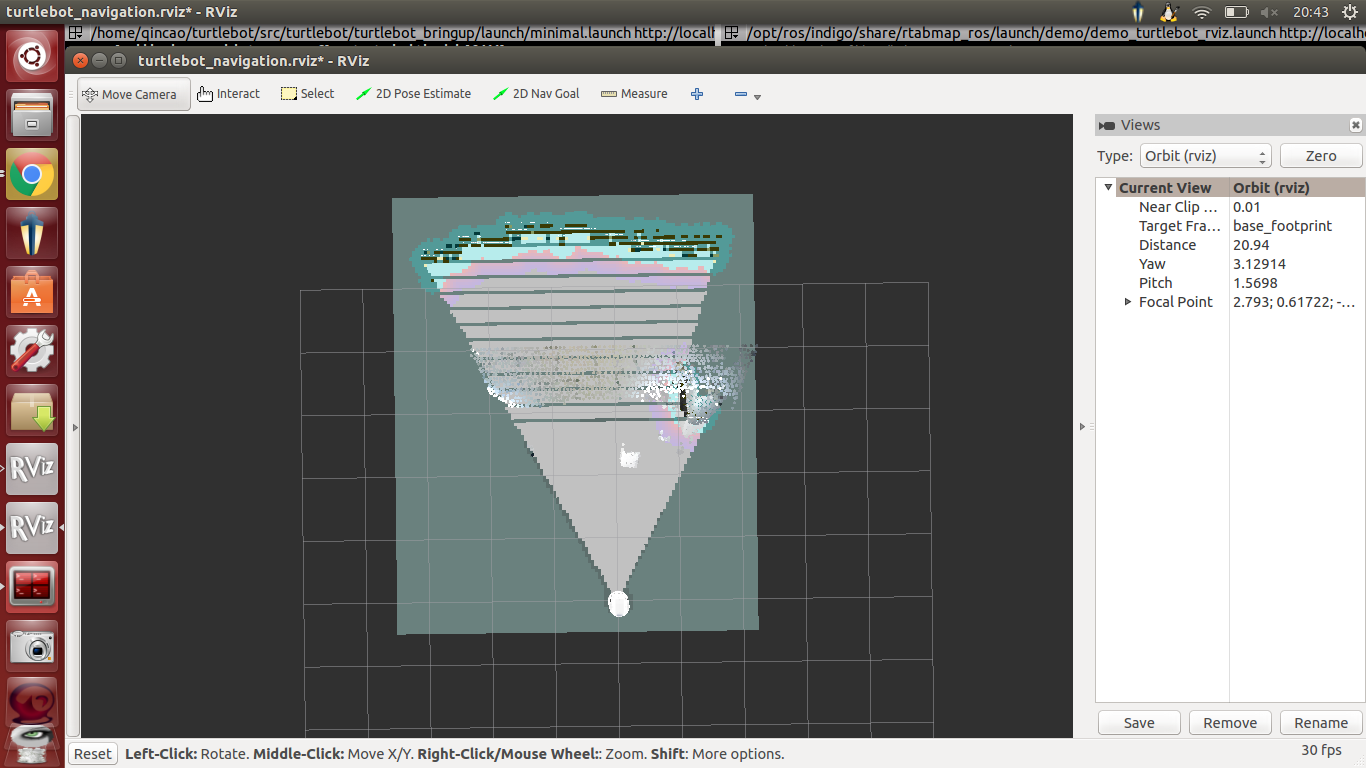
Task: Open the view Type combo box
Action: pos(1205,156)
